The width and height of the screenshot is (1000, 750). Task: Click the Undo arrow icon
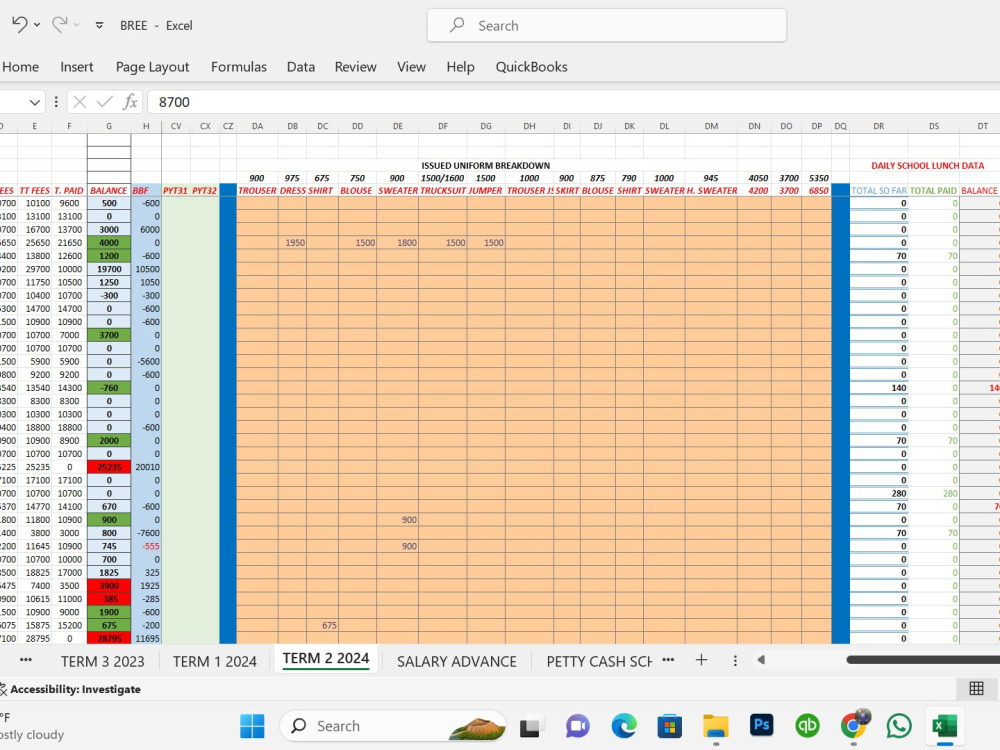[18, 25]
